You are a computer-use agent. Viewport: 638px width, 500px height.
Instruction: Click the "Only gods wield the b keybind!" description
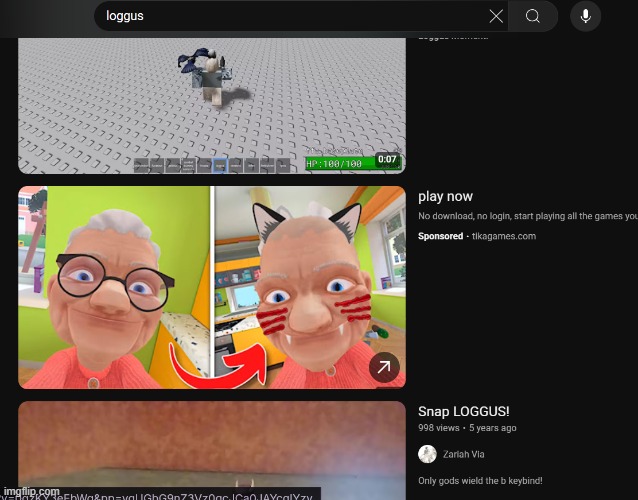[x=480, y=481]
